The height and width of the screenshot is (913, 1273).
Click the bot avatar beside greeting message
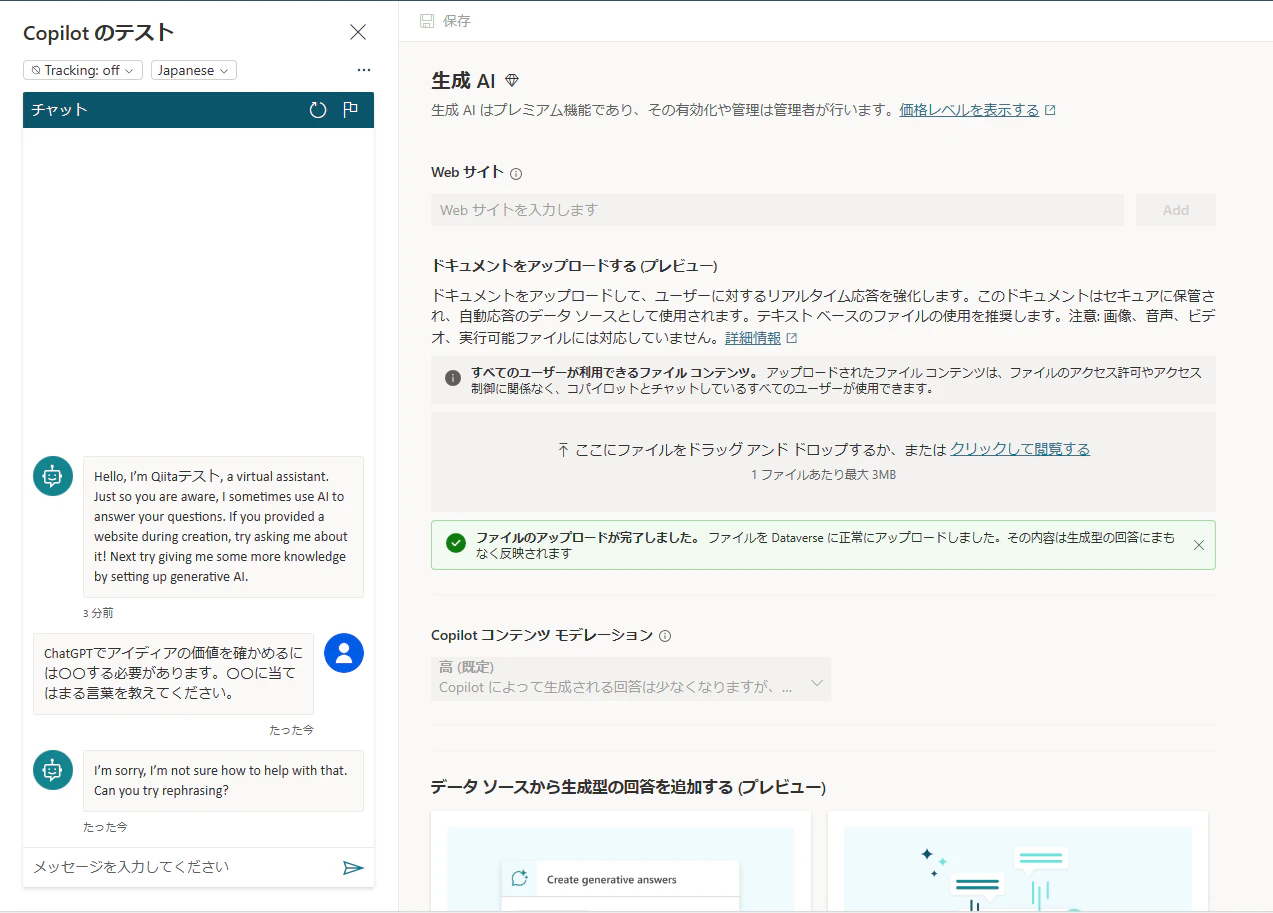pyautogui.click(x=53, y=476)
